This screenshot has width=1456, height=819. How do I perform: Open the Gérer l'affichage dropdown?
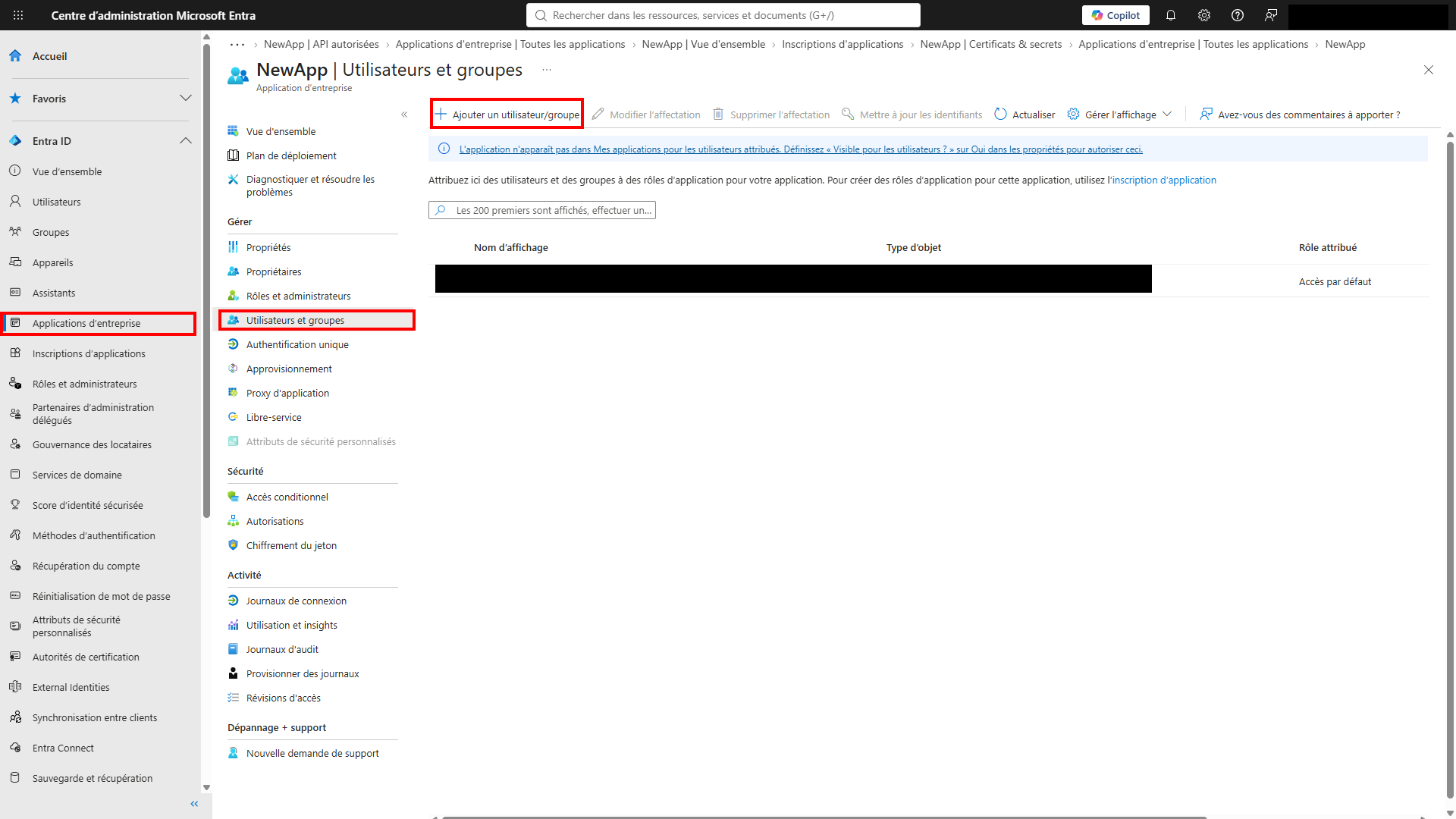click(1119, 115)
